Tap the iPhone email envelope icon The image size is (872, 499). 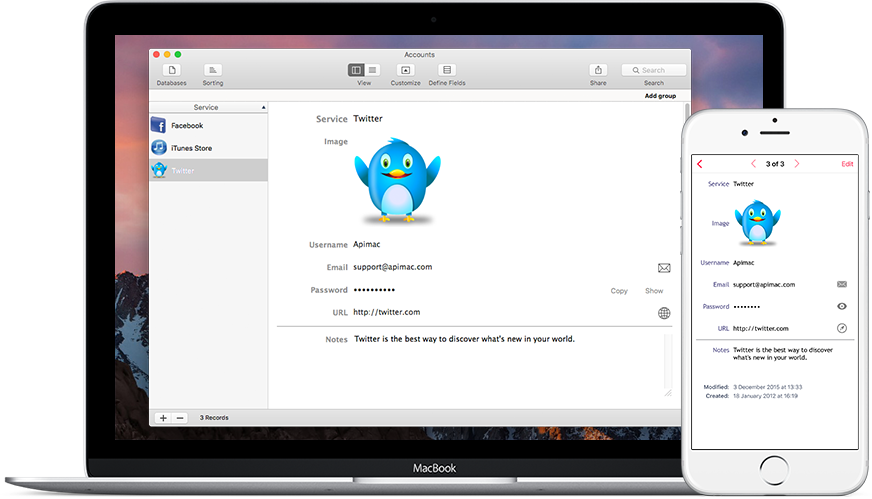[x=842, y=284]
